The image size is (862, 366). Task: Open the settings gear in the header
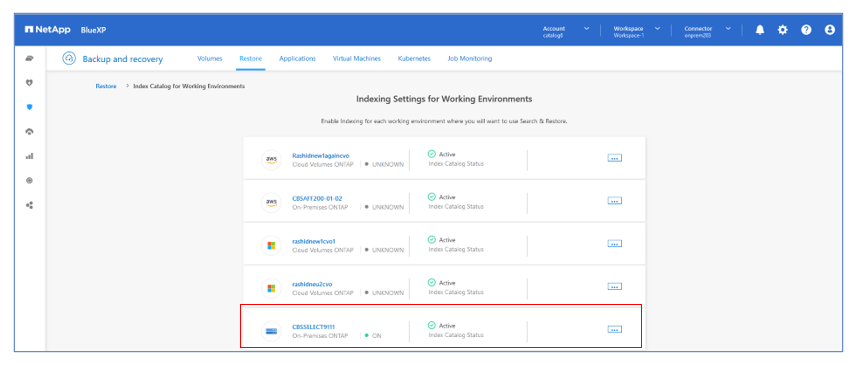click(782, 30)
